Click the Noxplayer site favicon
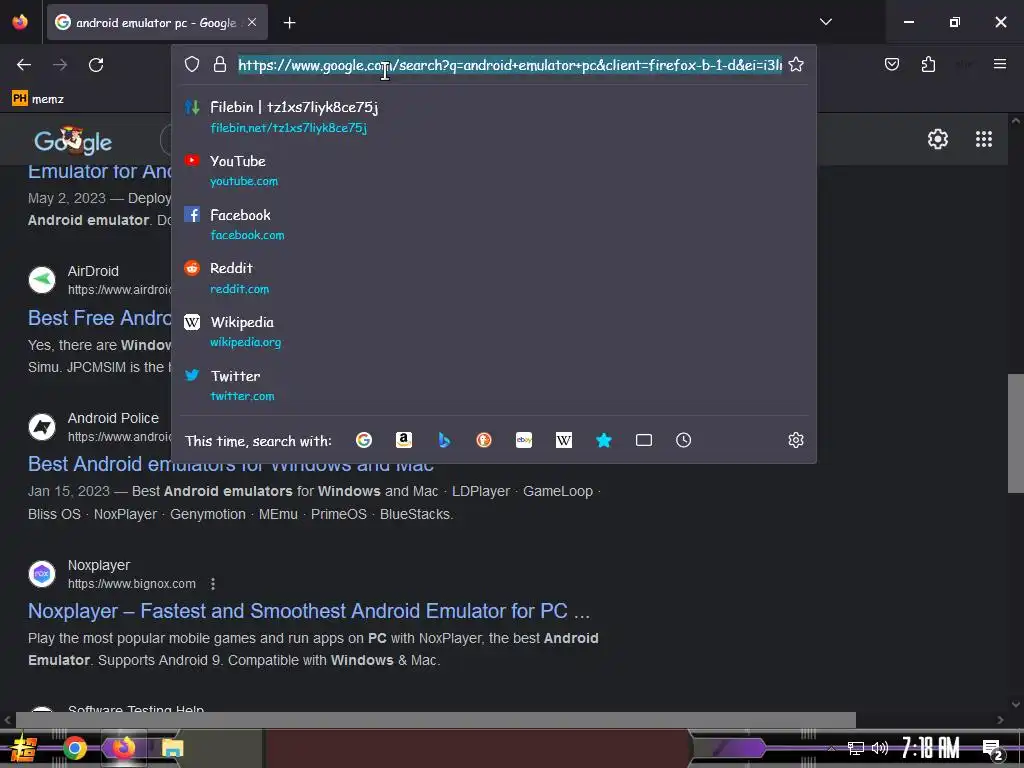 42,574
